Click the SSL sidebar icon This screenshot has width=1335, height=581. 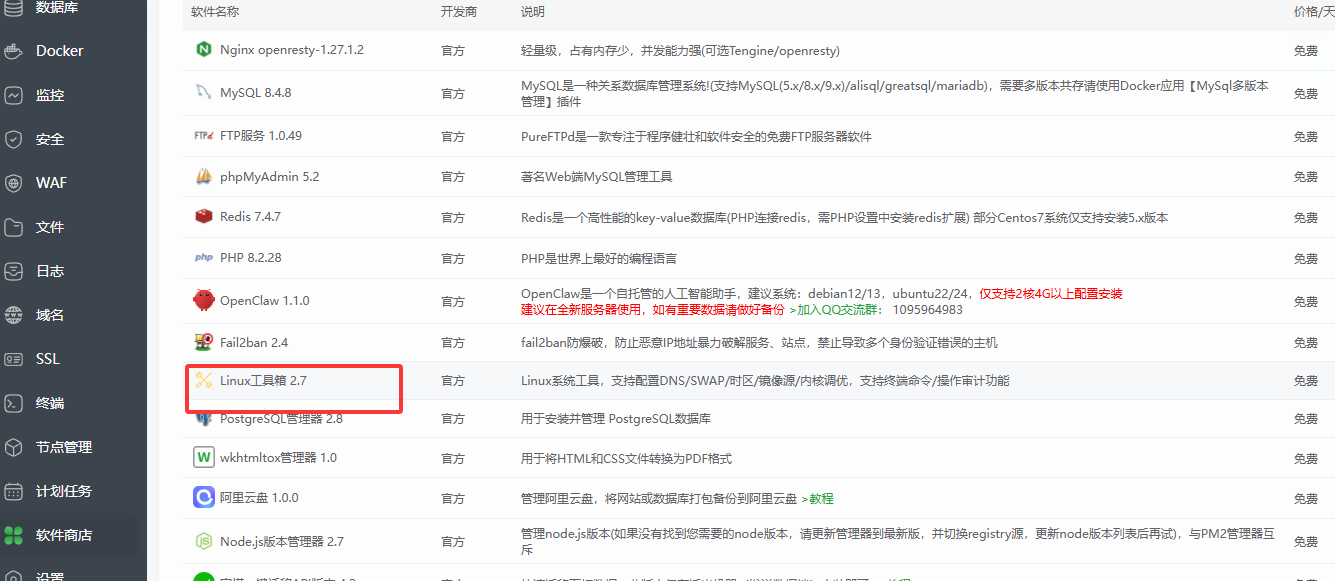point(45,359)
